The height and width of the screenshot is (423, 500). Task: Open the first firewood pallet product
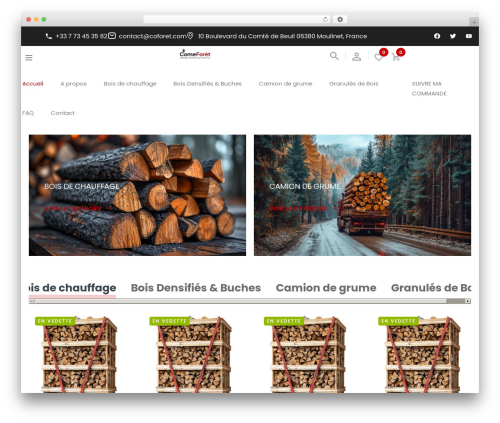tap(79, 355)
